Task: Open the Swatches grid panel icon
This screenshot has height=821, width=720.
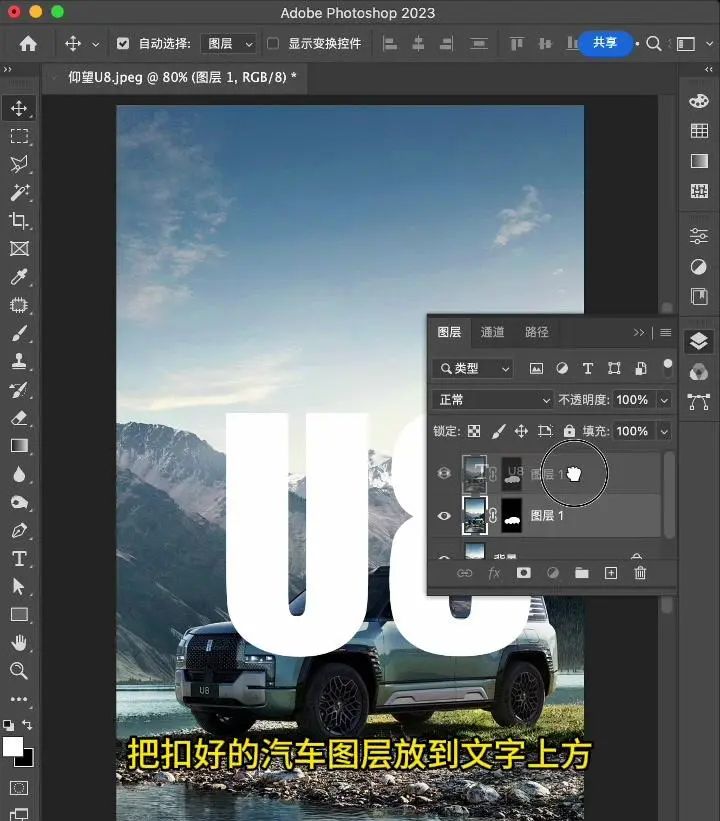Action: coord(699,130)
